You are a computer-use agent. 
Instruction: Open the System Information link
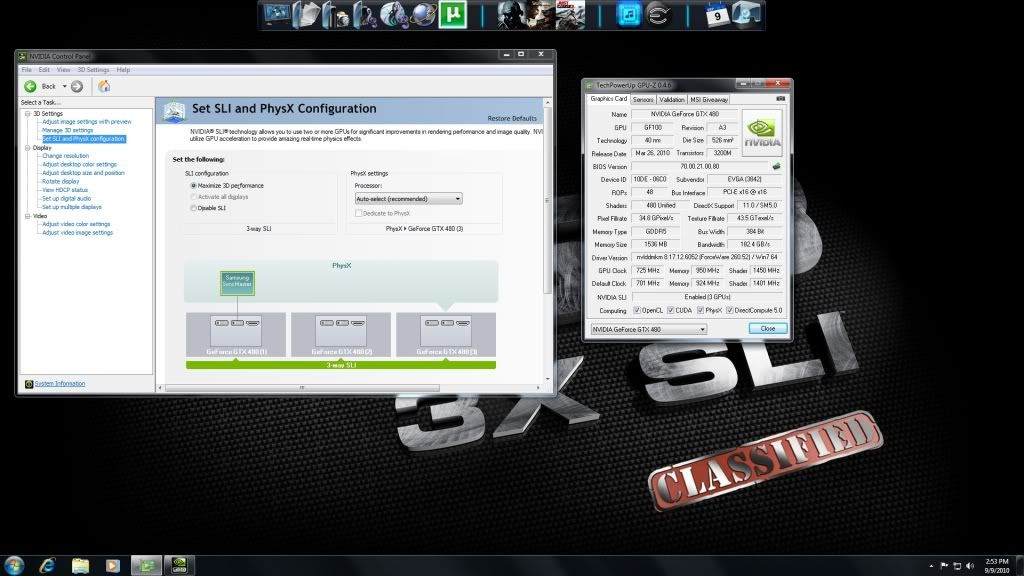[x=59, y=384]
